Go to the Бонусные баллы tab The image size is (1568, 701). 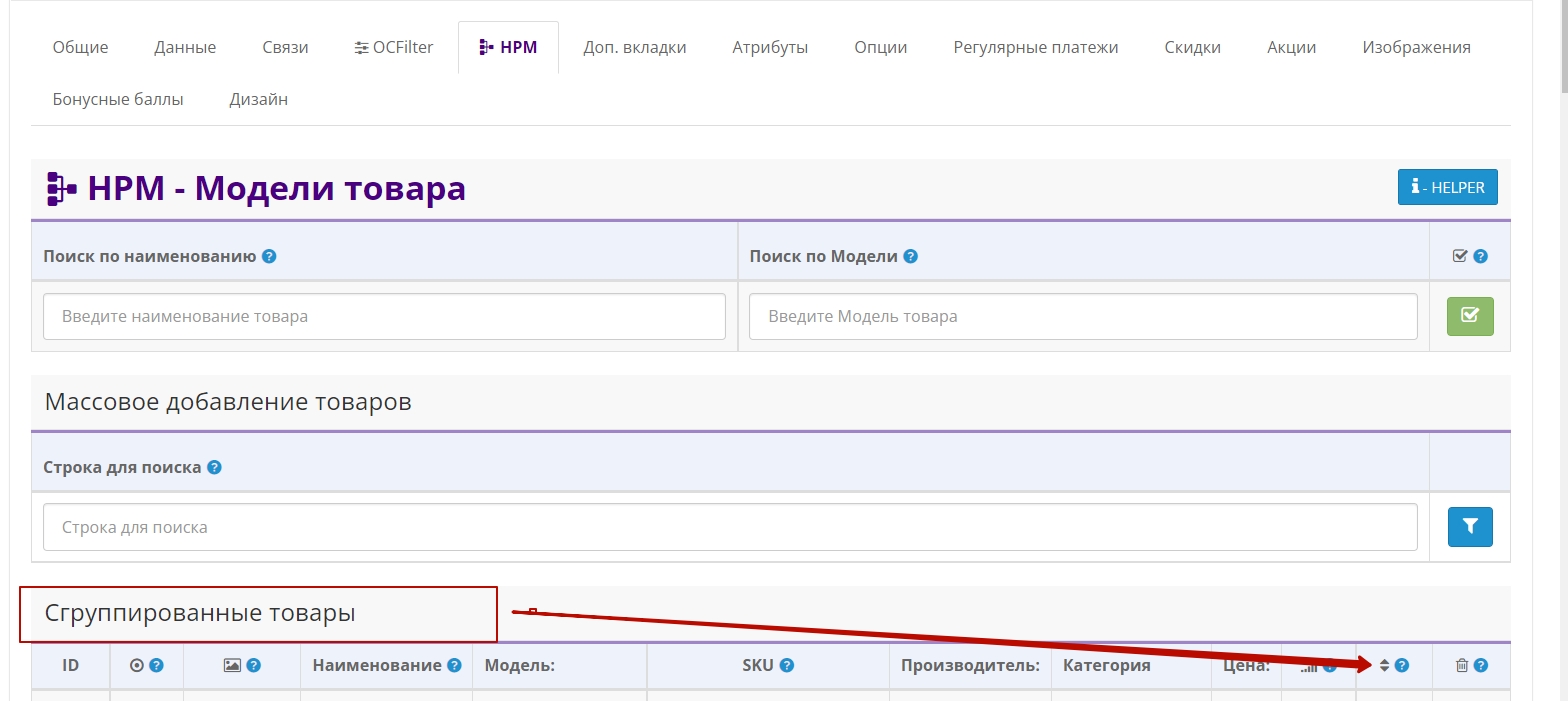point(118,99)
